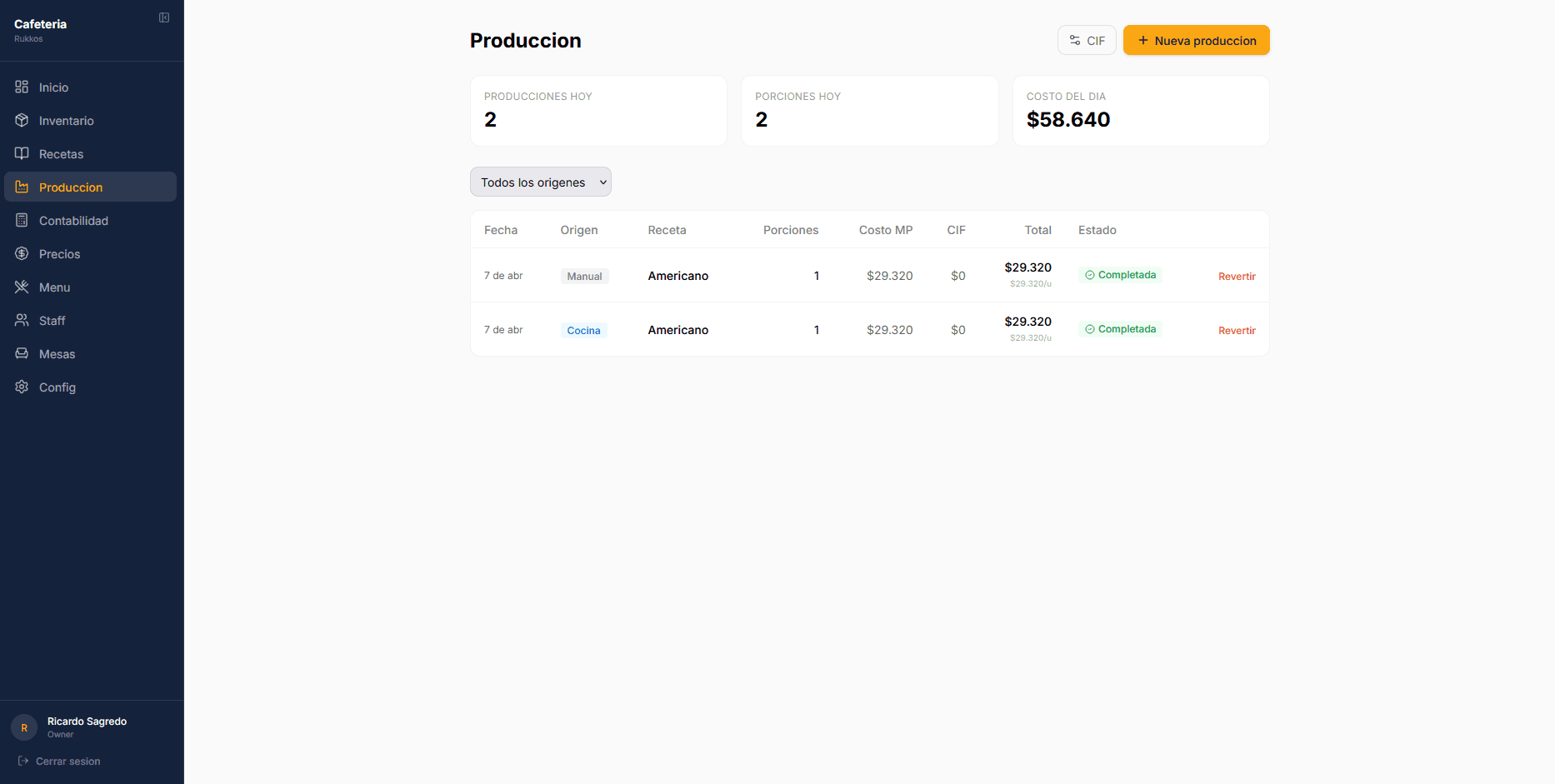Click the Completada status of Cocina row
This screenshot has width=1555, height=784.
[x=1120, y=329]
